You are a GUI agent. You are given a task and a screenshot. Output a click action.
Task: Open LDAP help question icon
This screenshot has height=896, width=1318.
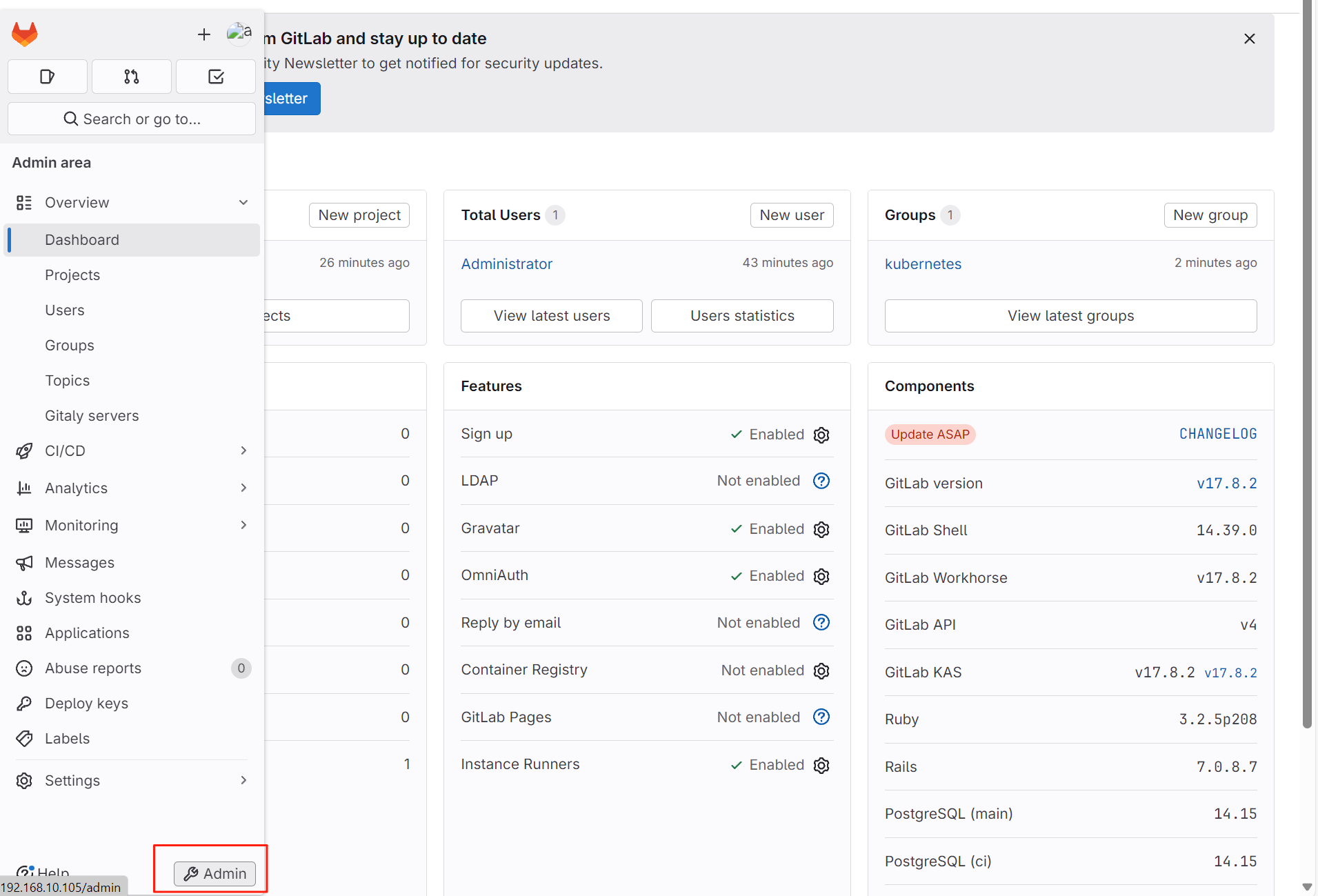(x=821, y=481)
